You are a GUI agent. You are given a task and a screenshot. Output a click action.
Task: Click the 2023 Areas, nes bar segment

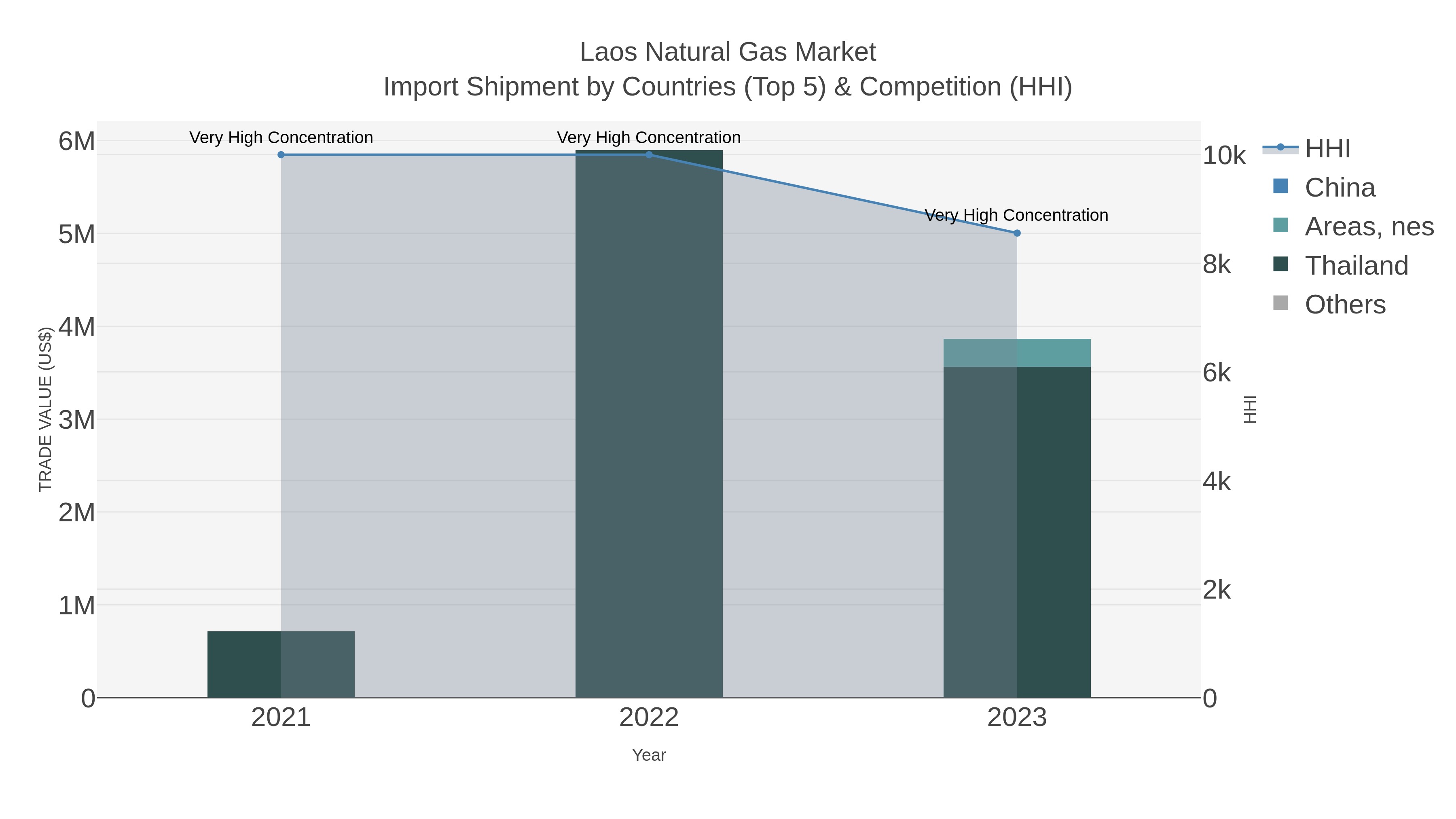pyautogui.click(x=1017, y=353)
